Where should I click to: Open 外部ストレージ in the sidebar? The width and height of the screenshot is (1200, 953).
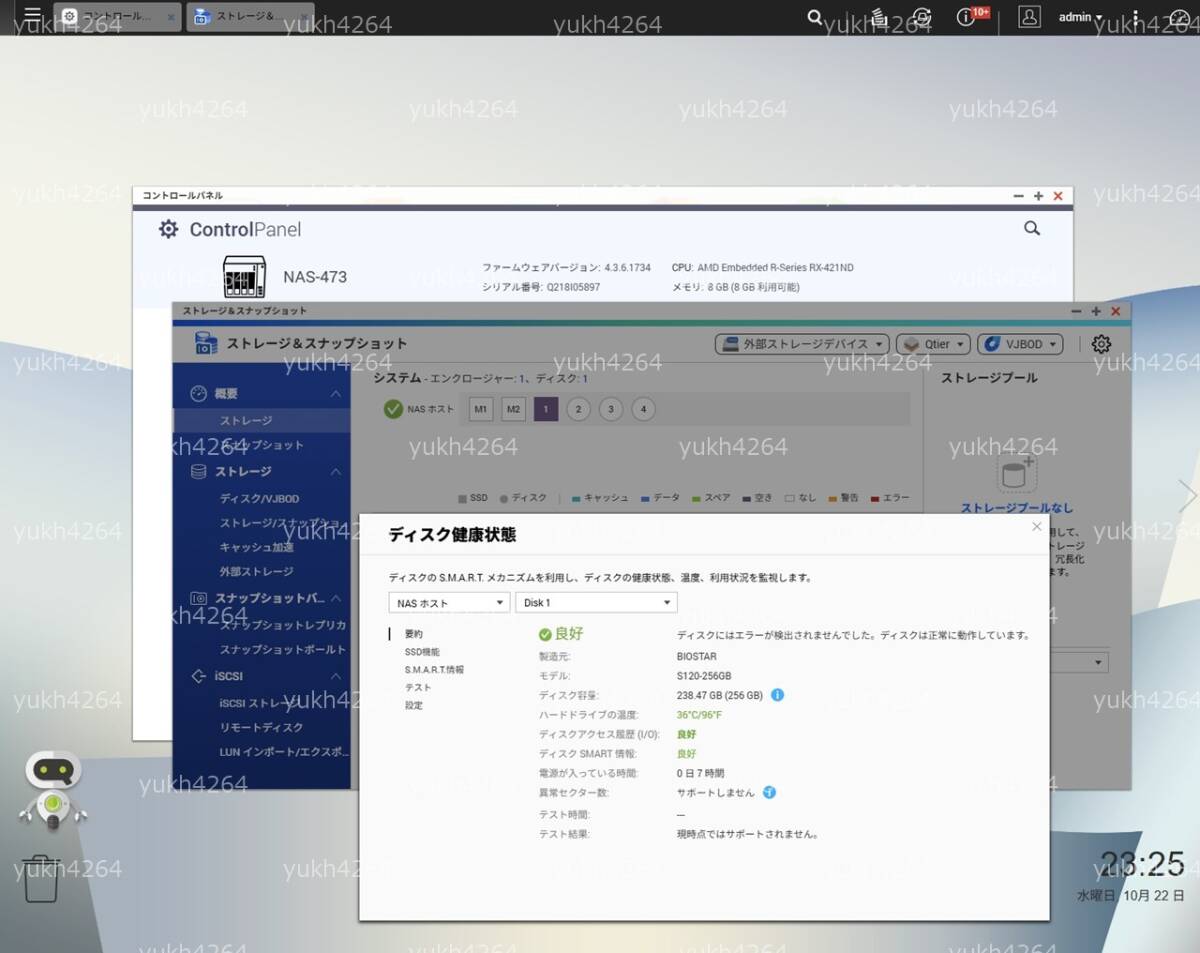point(257,571)
